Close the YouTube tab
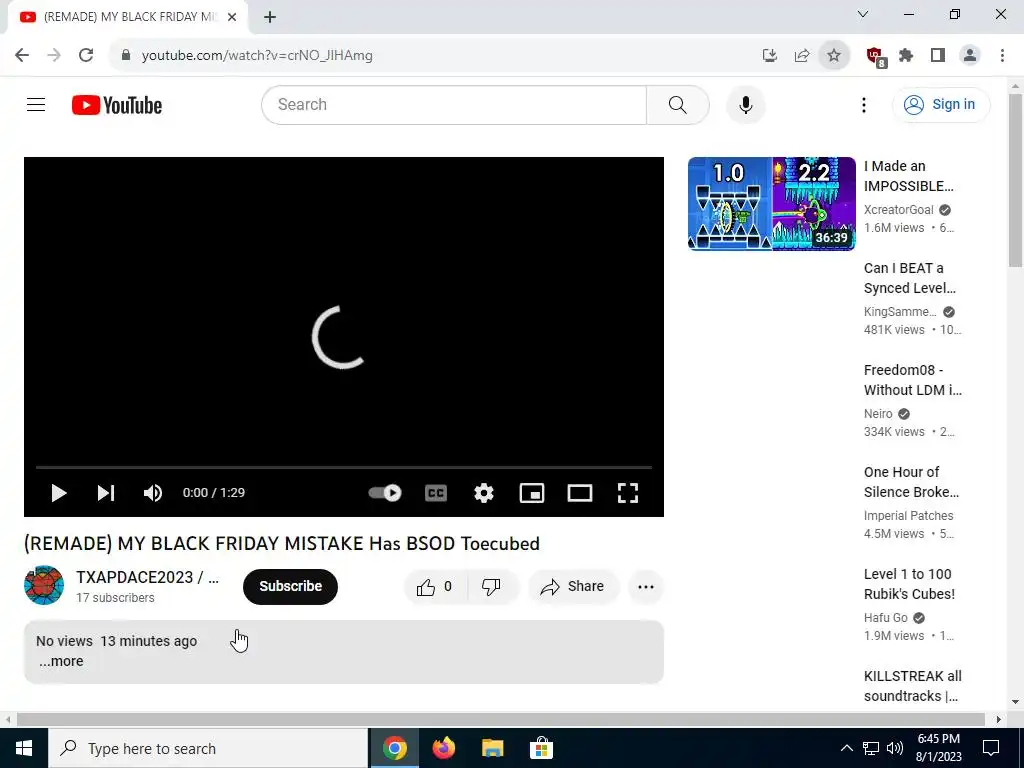Image resolution: width=1024 pixels, height=768 pixels. 232,17
